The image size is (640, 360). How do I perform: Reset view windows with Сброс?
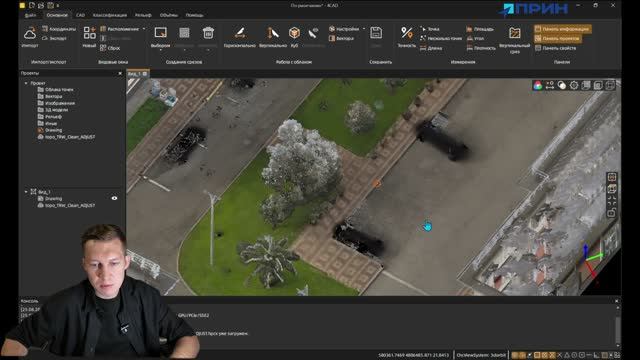tap(110, 48)
